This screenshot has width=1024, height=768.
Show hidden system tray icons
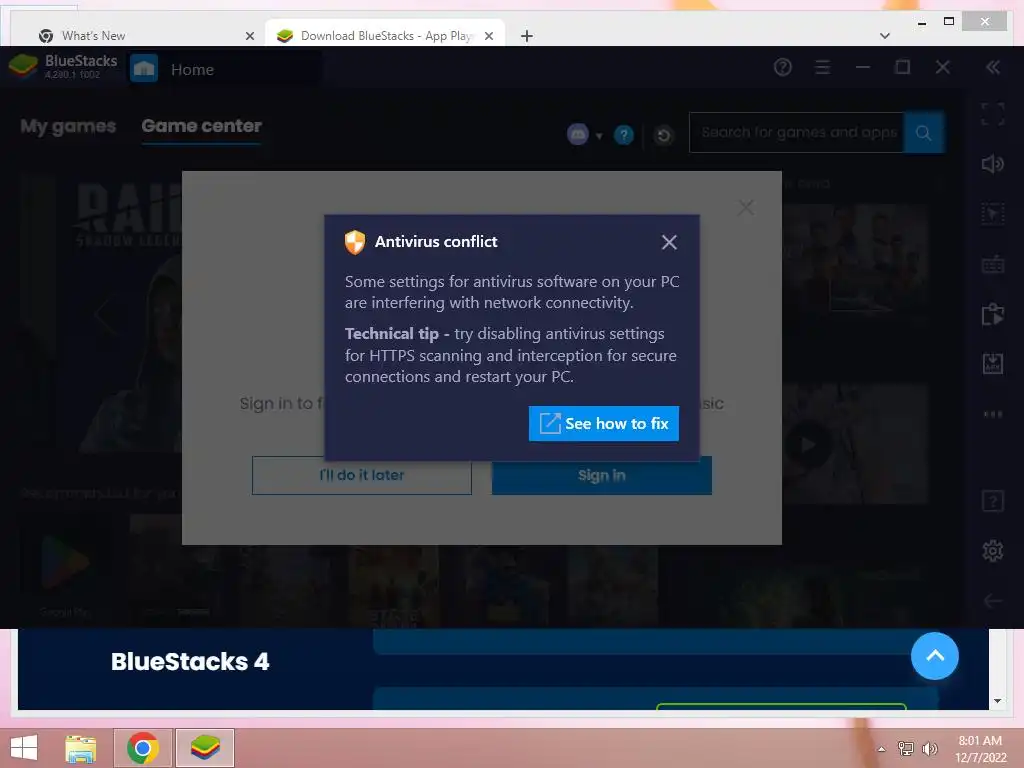point(881,749)
